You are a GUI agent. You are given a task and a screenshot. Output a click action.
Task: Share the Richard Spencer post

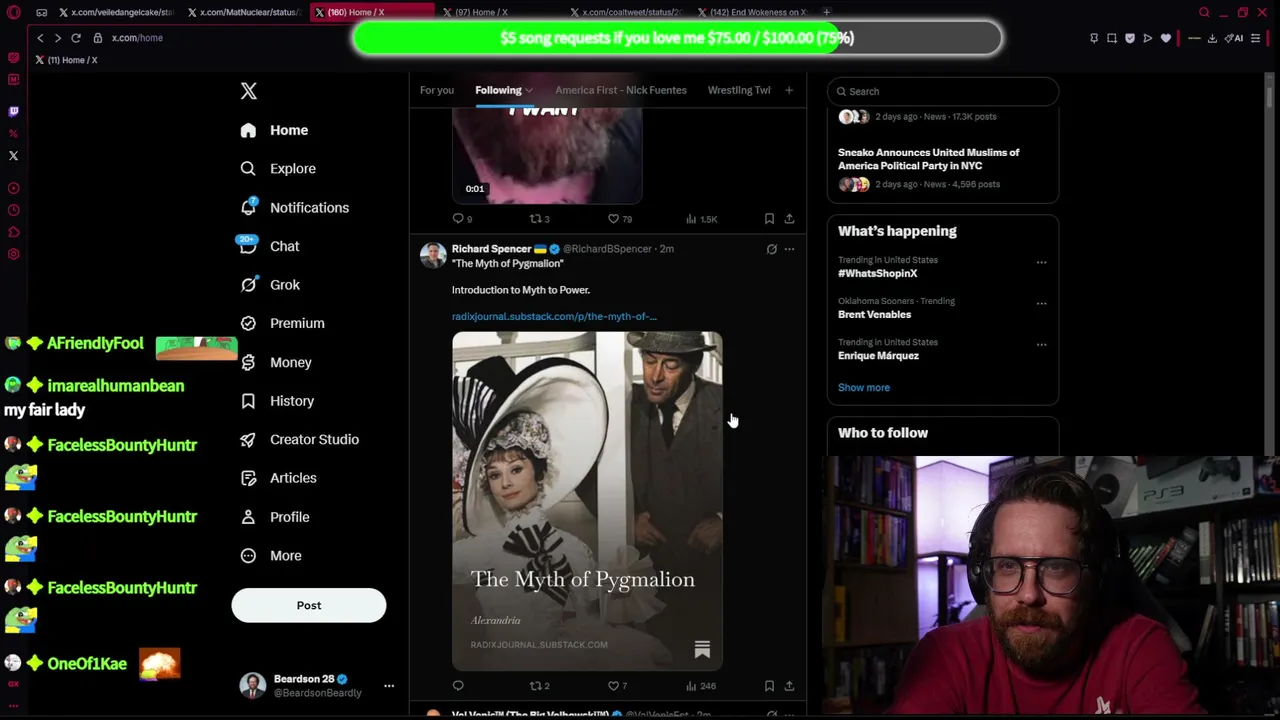pos(789,686)
